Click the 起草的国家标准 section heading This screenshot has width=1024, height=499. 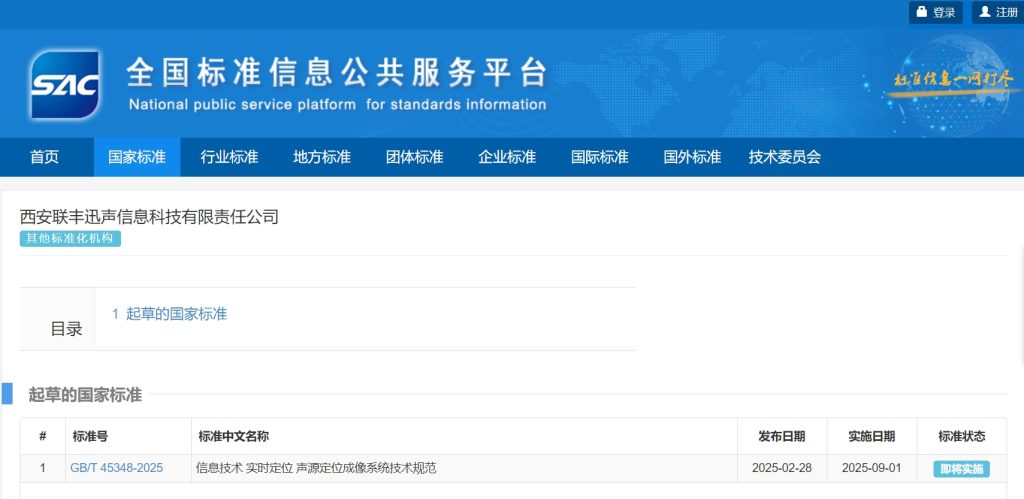[85, 394]
